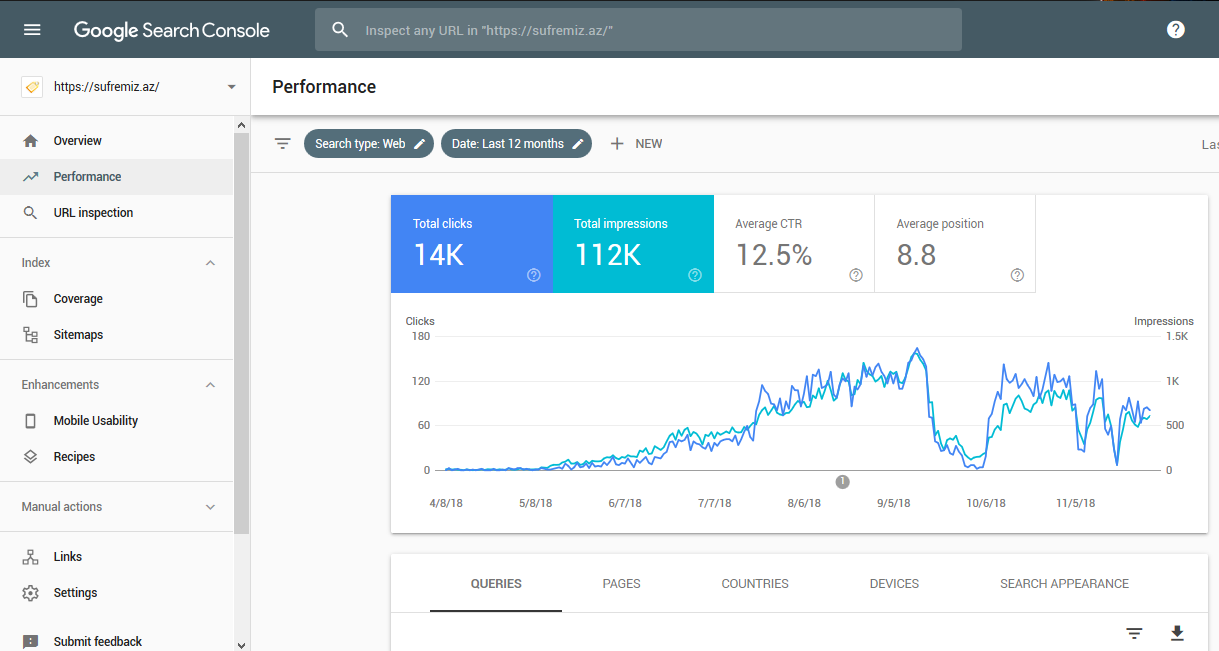Open the sufremiz.az property dropdown
Image resolution: width=1219 pixels, height=651 pixels.
click(231, 87)
